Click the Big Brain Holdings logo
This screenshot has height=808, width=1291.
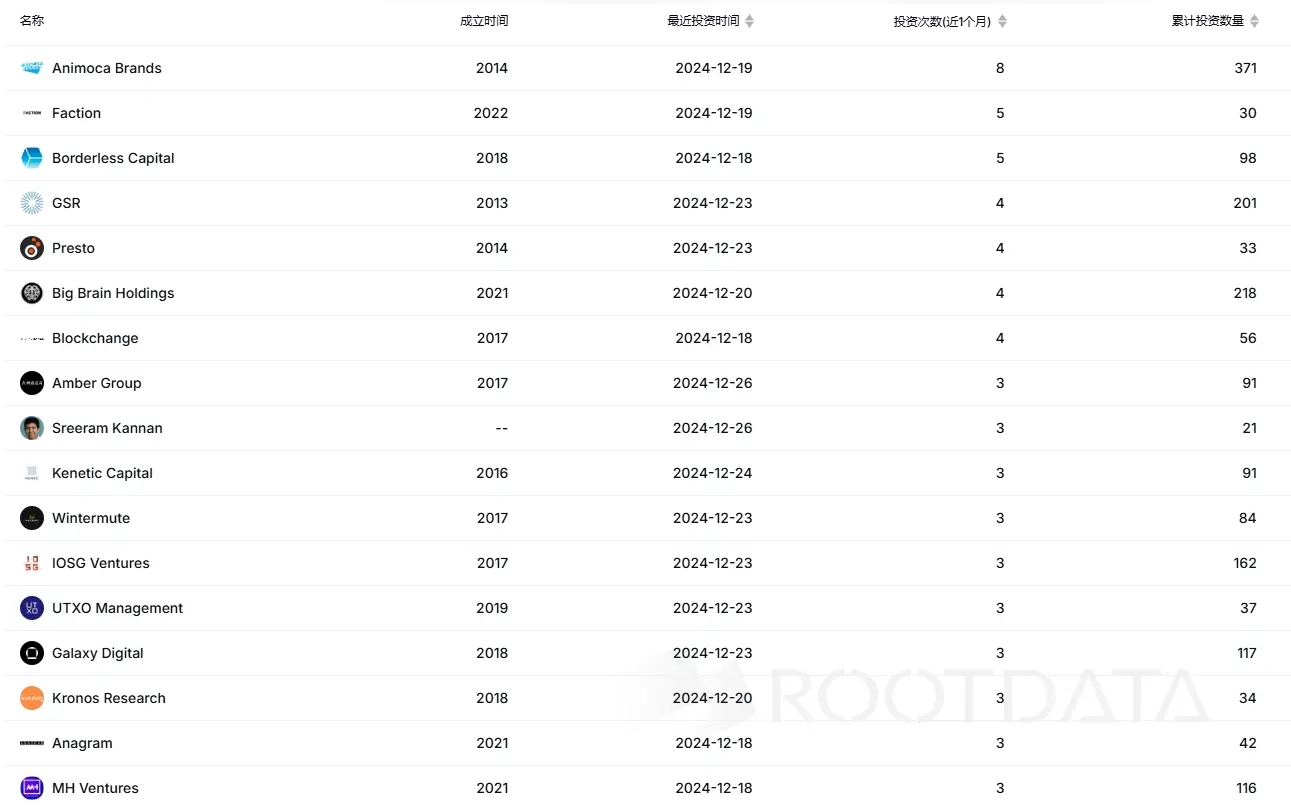(x=32, y=293)
